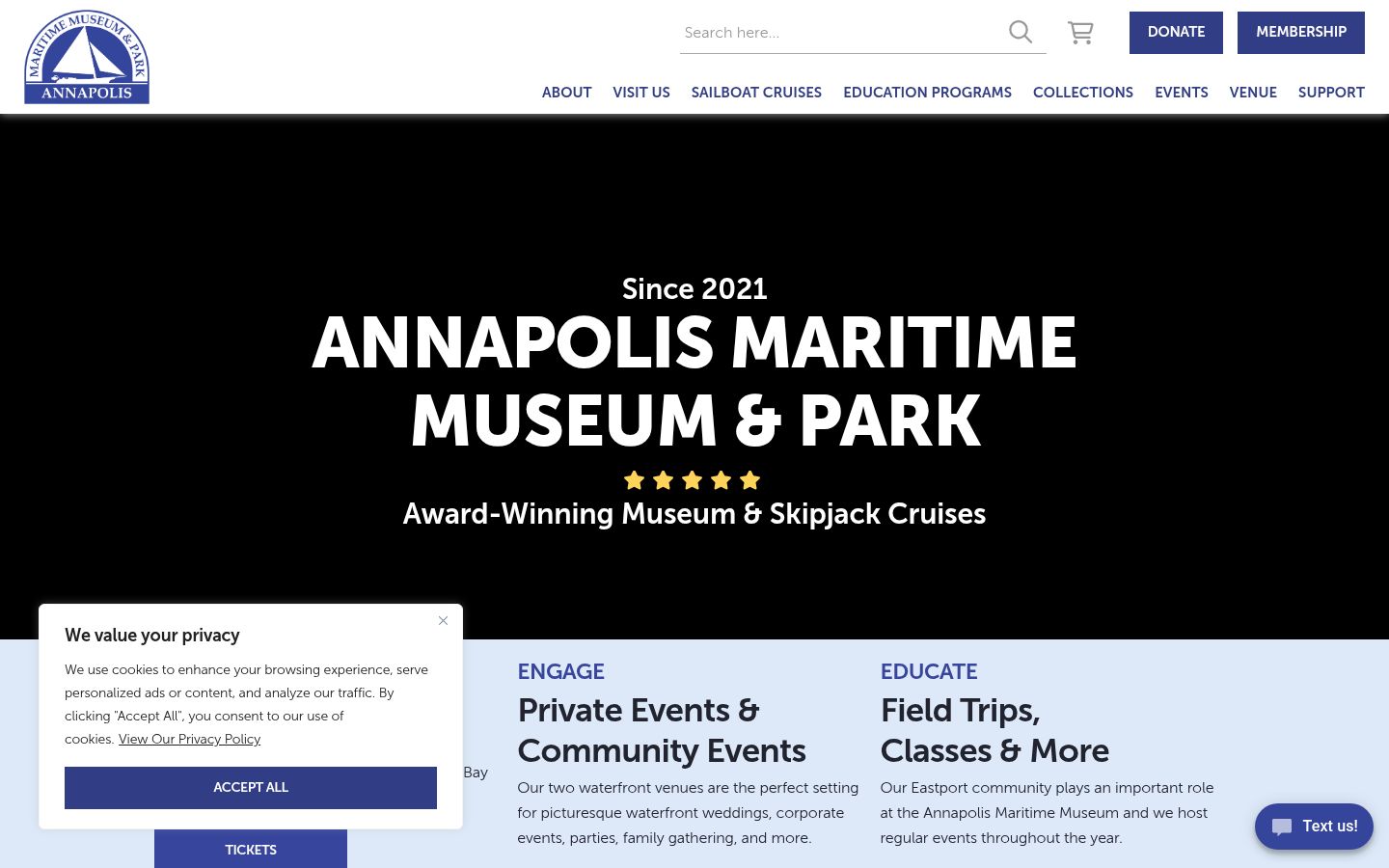Click the TICKETS button

coord(251,850)
